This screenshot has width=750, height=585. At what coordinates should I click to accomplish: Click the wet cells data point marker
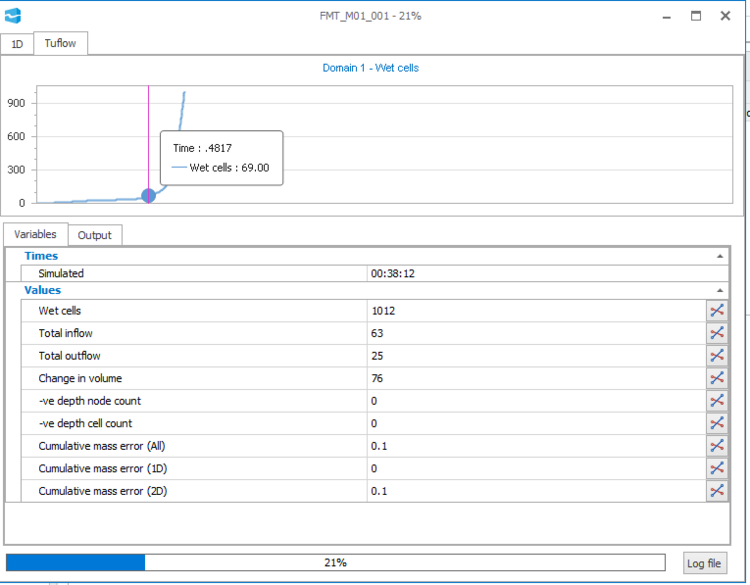click(x=149, y=196)
